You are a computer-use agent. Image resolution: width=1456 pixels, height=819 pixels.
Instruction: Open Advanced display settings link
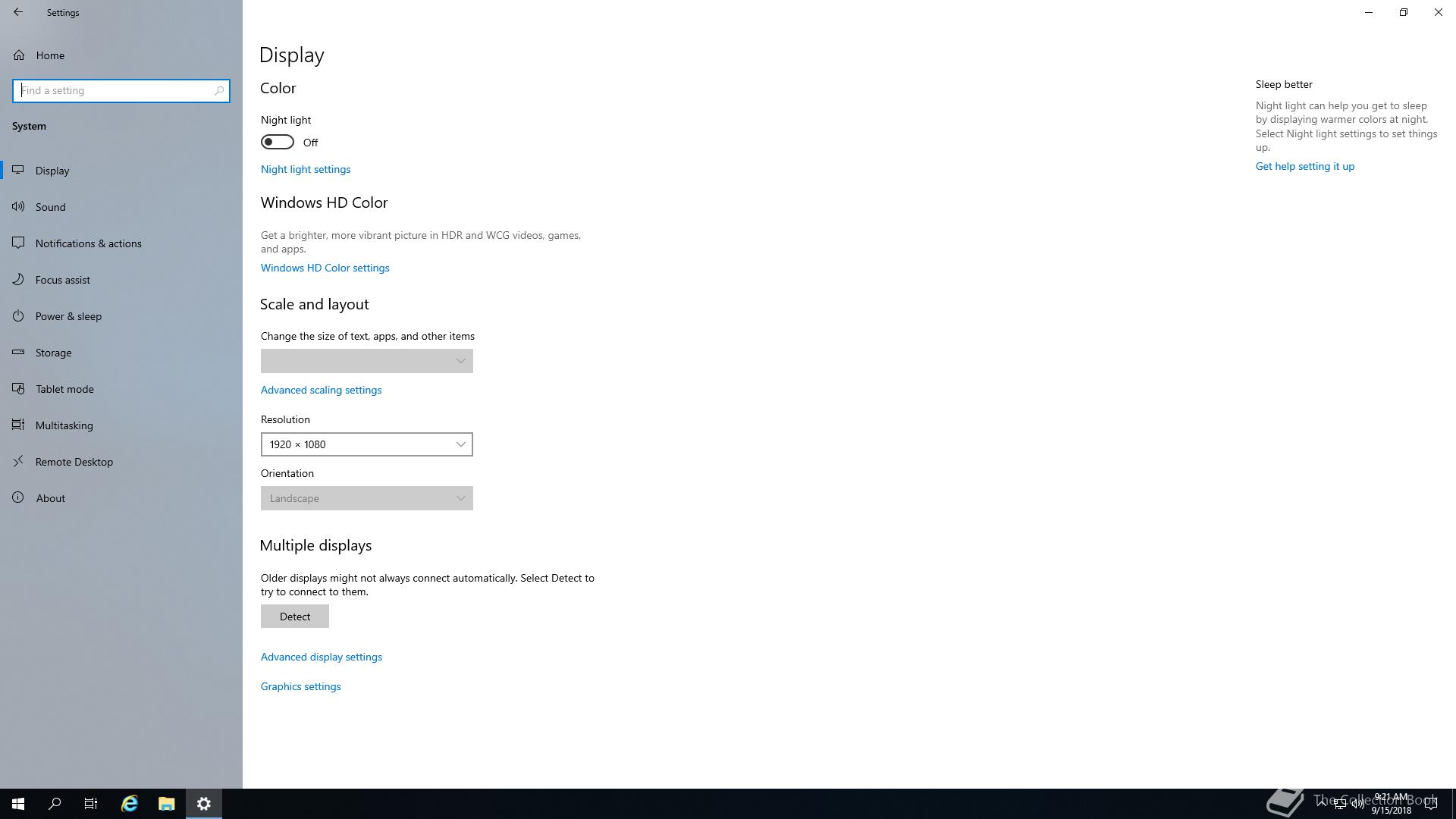[322, 657]
